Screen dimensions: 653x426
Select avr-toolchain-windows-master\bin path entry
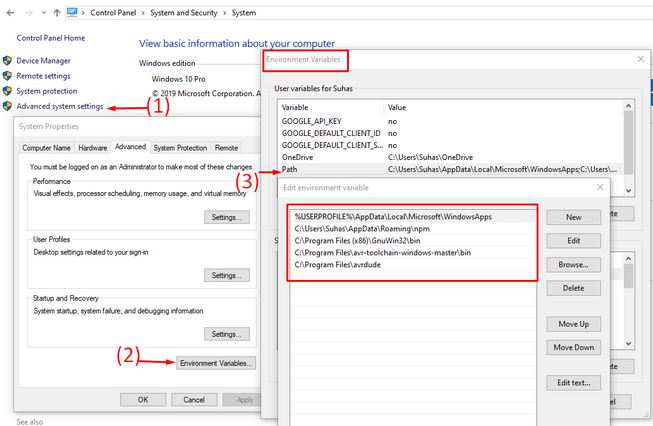(x=413, y=253)
